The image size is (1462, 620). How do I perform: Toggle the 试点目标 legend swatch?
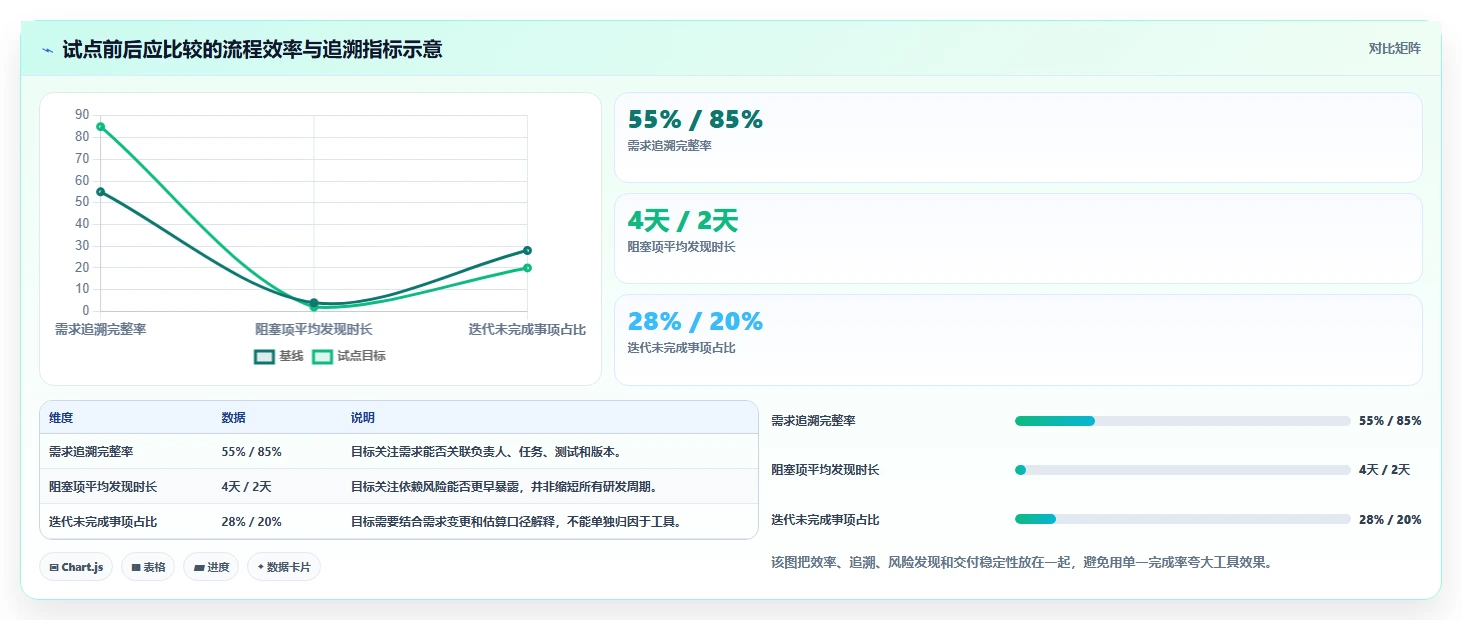(323, 356)
